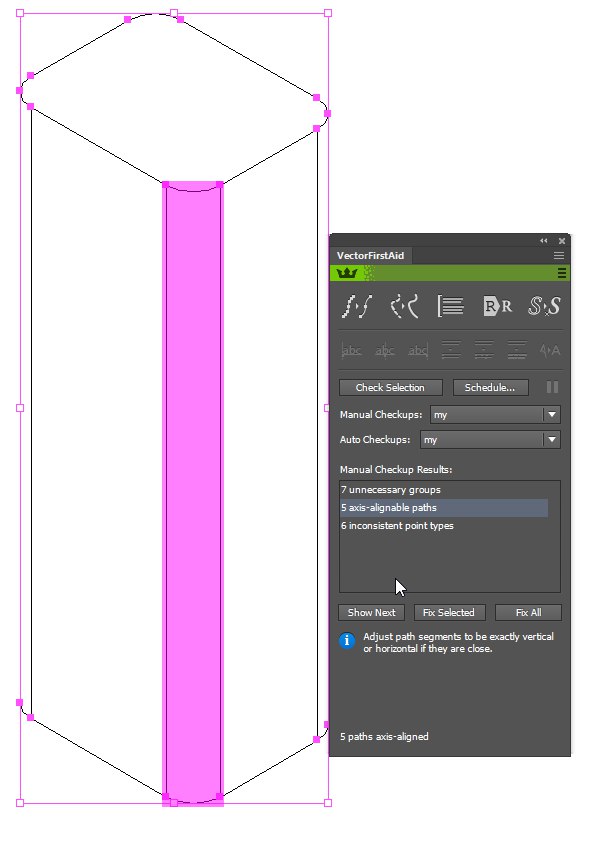Screen dimensions: 601x849
Task: Click the outlined S stroke conversion icon
Action: pyautogui.click(x=544, y=306)
